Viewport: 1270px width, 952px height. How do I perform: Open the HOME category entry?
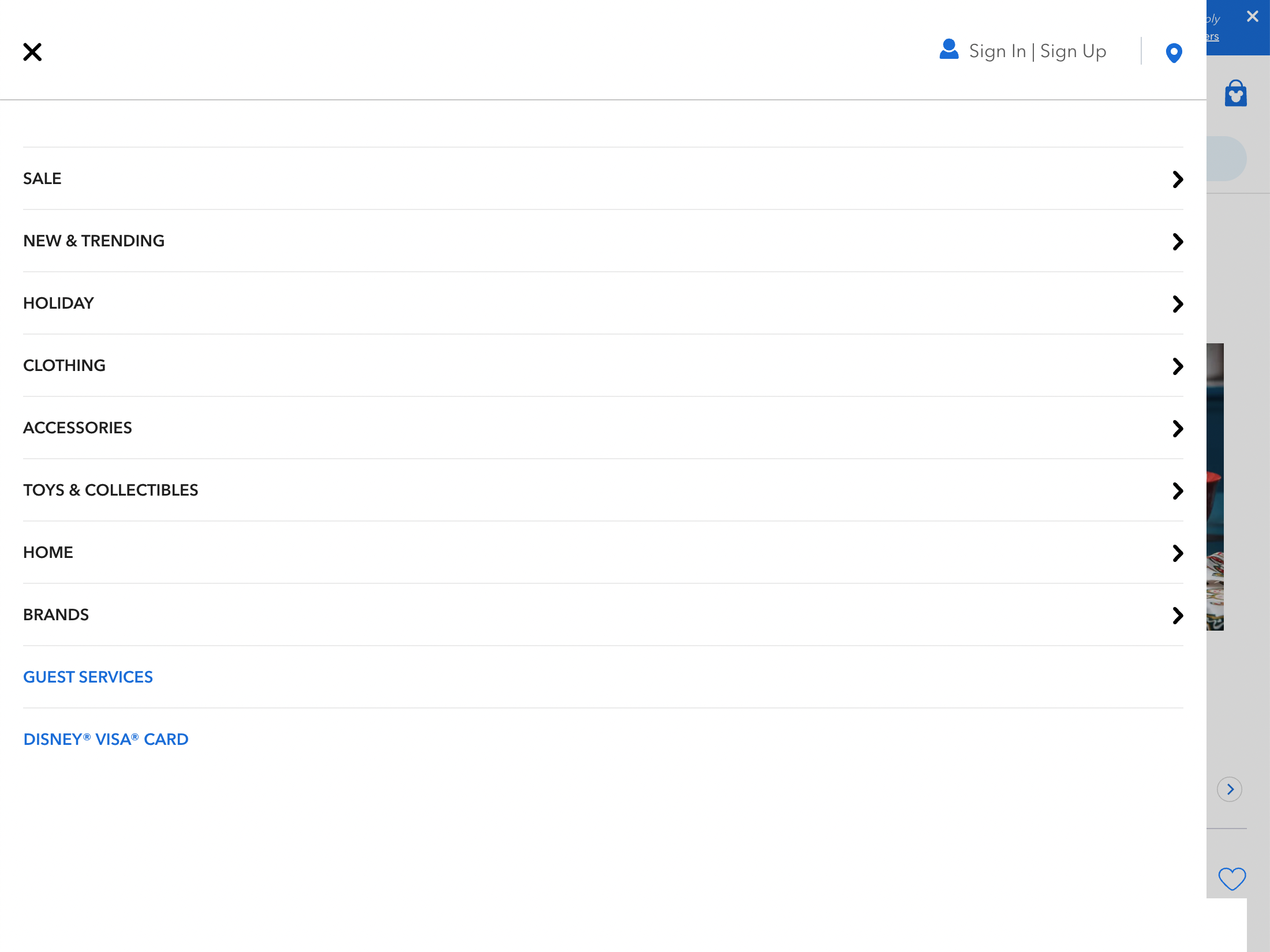[48, 552]
